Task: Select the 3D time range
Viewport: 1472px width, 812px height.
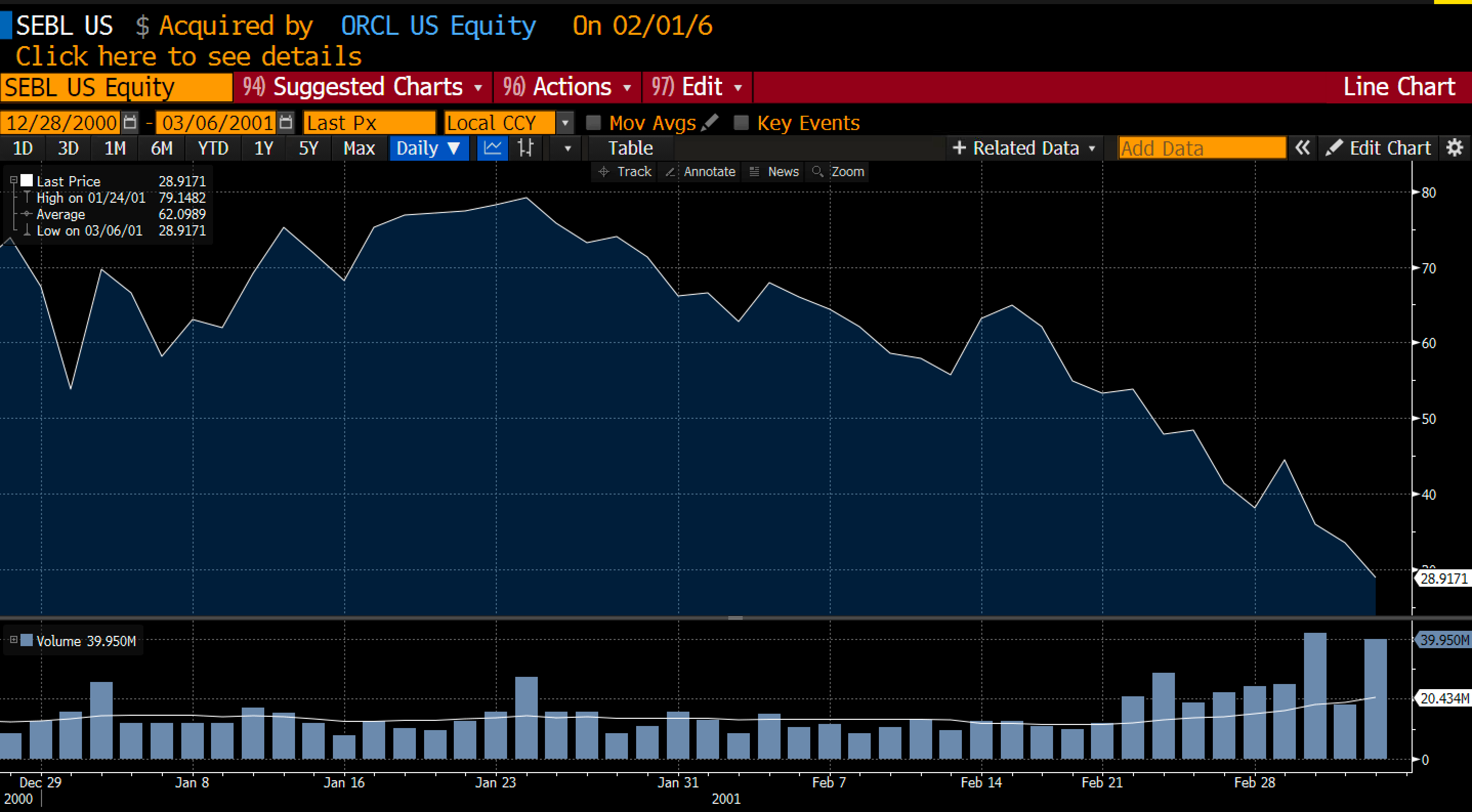Action: [69, 148]
